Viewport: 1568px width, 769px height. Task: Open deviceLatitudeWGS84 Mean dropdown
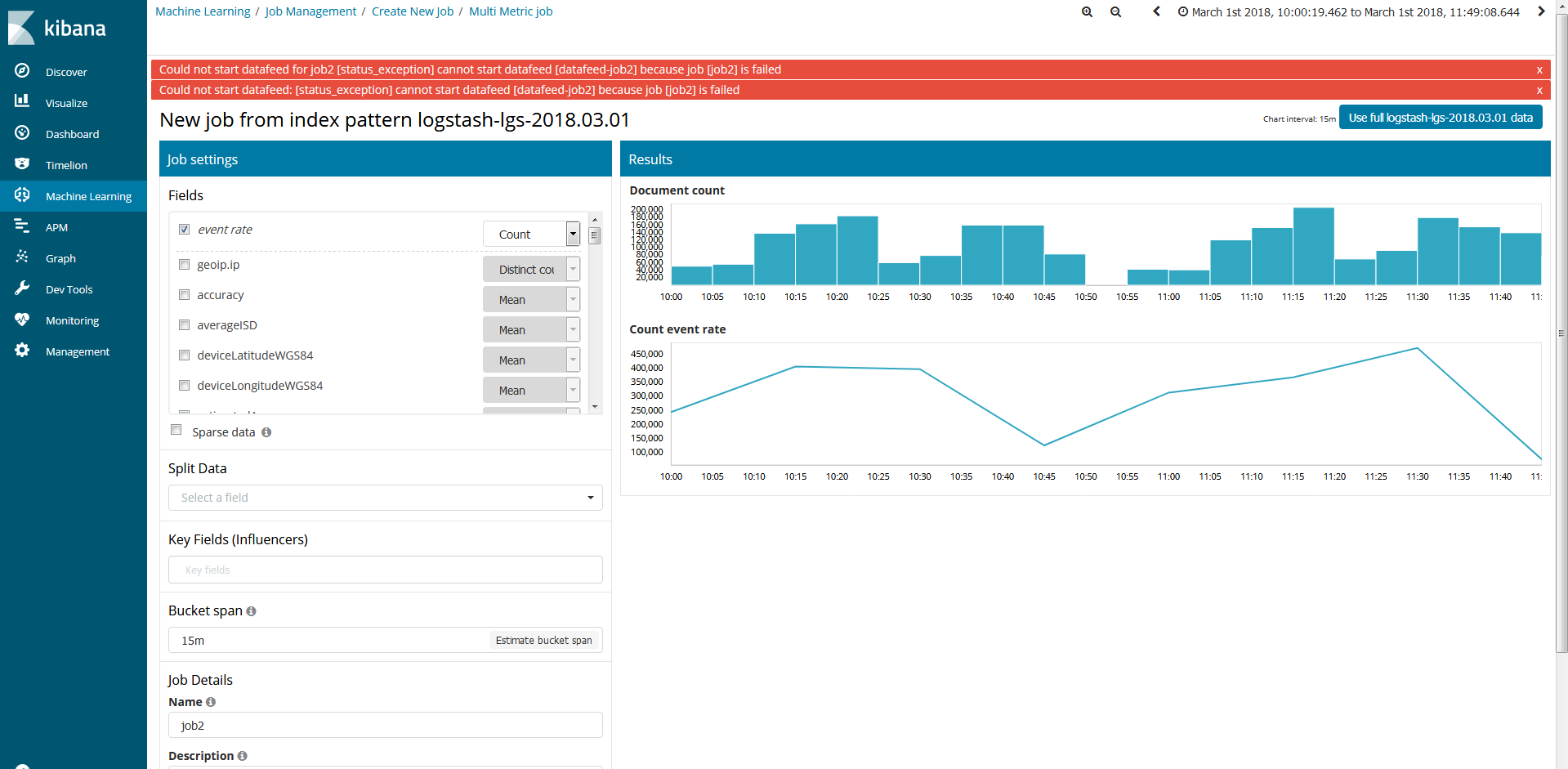click(531, 360)
